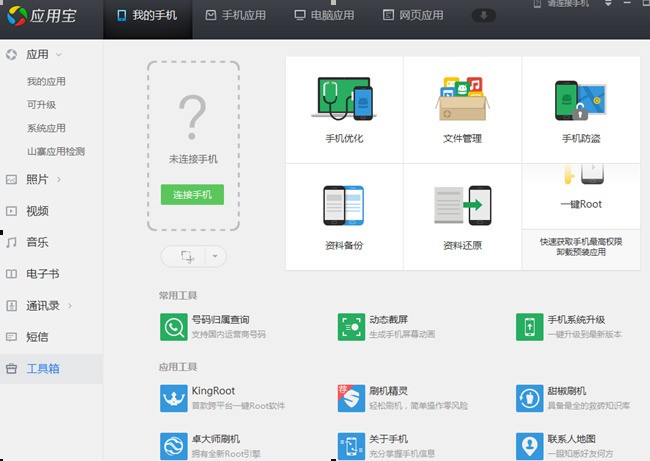Click 手机系统升级 title text

(576, 320)
